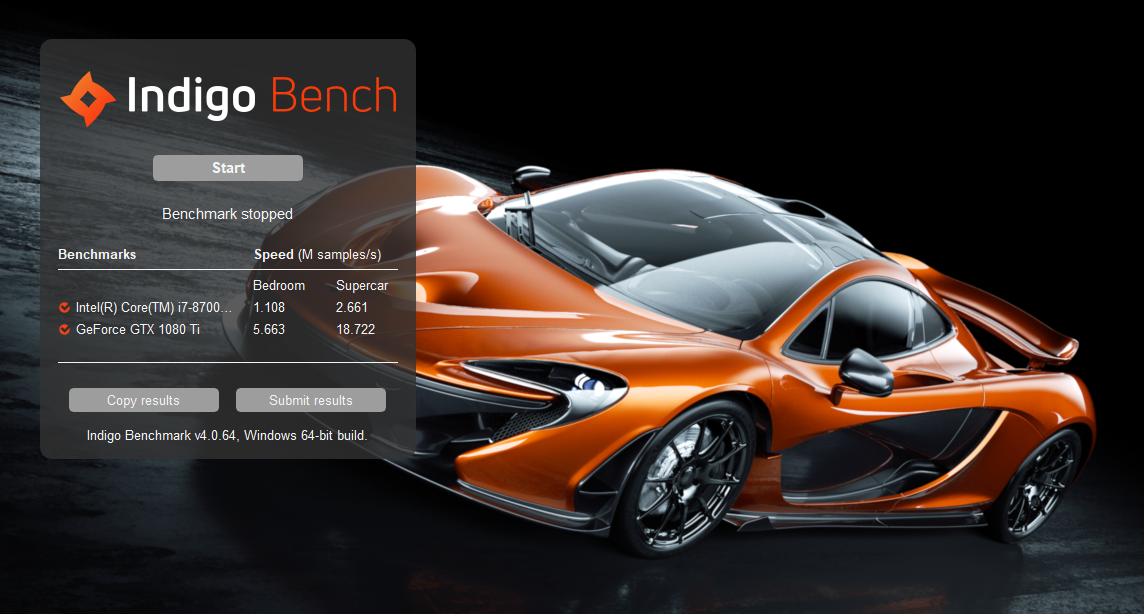Toggle the Intel Core i7-8700 device checkbox

(64, 308)
